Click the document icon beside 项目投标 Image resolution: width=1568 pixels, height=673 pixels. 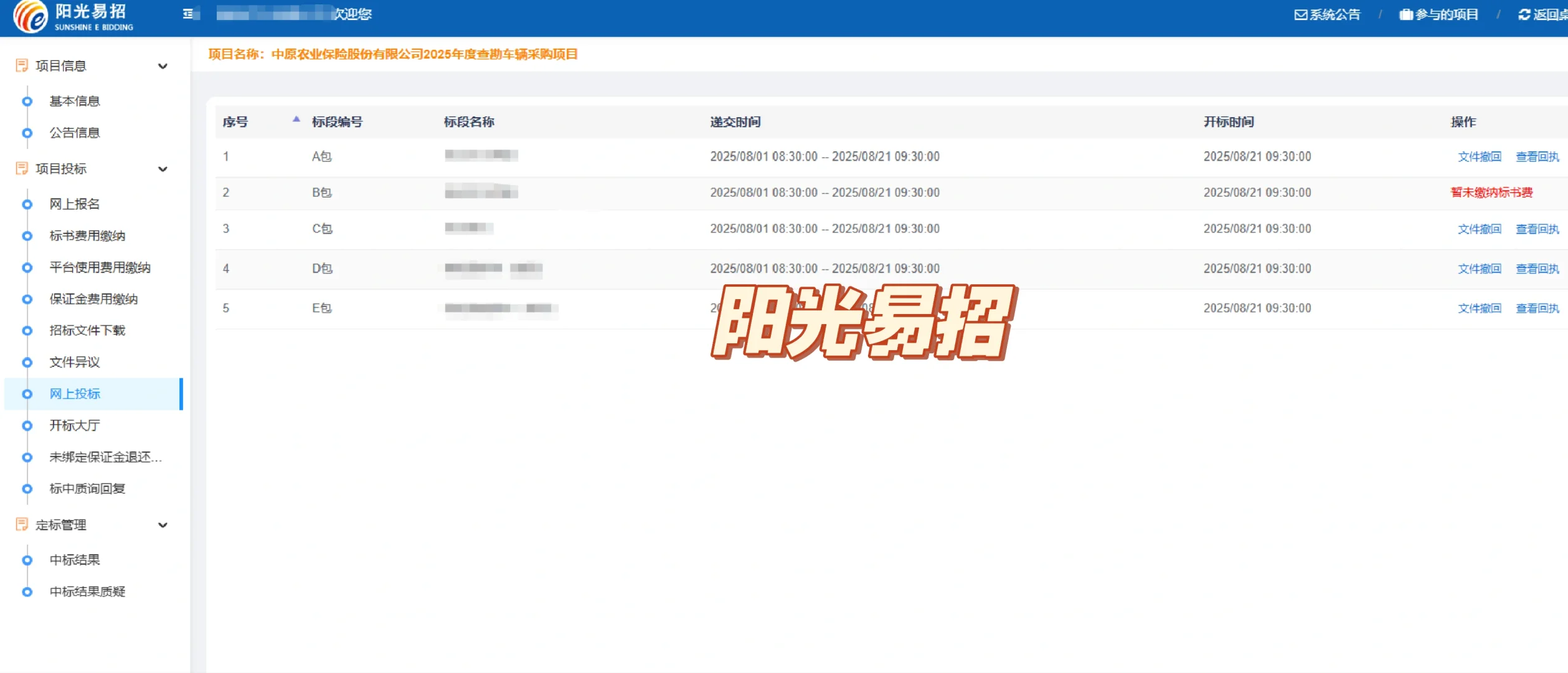[22, 168]
